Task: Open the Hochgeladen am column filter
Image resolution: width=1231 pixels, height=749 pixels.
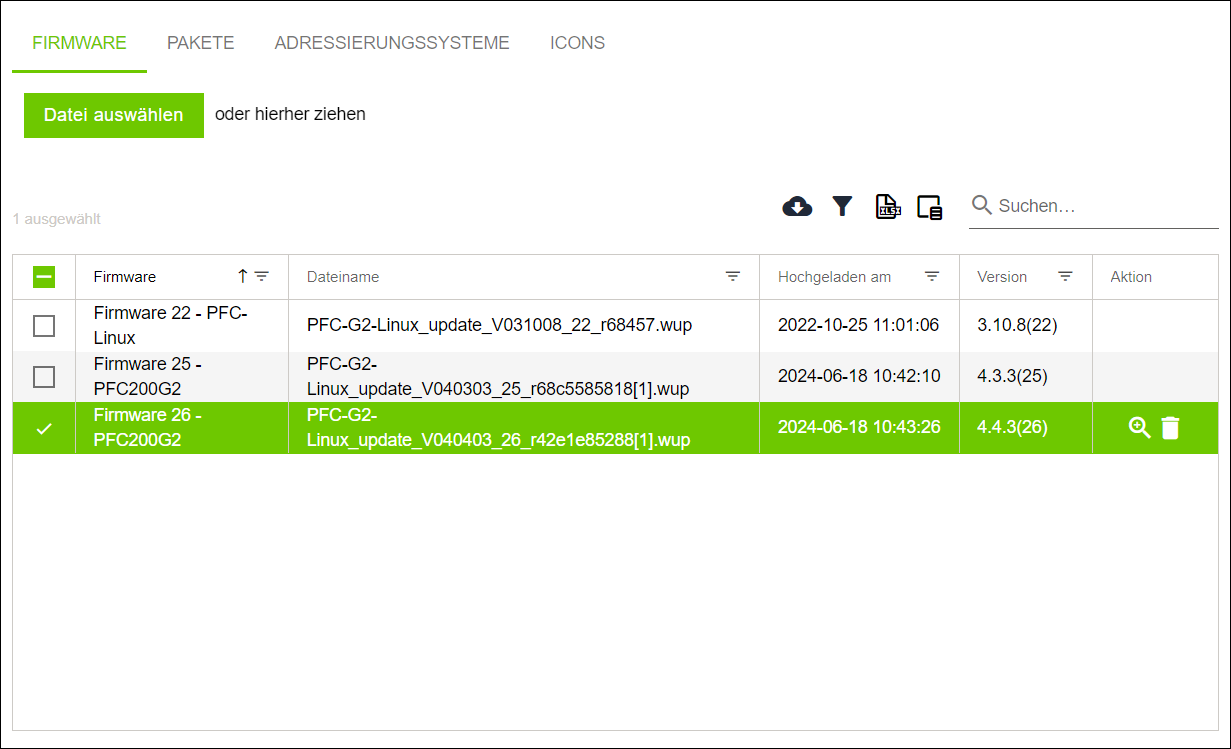Action: click(933, 276)
